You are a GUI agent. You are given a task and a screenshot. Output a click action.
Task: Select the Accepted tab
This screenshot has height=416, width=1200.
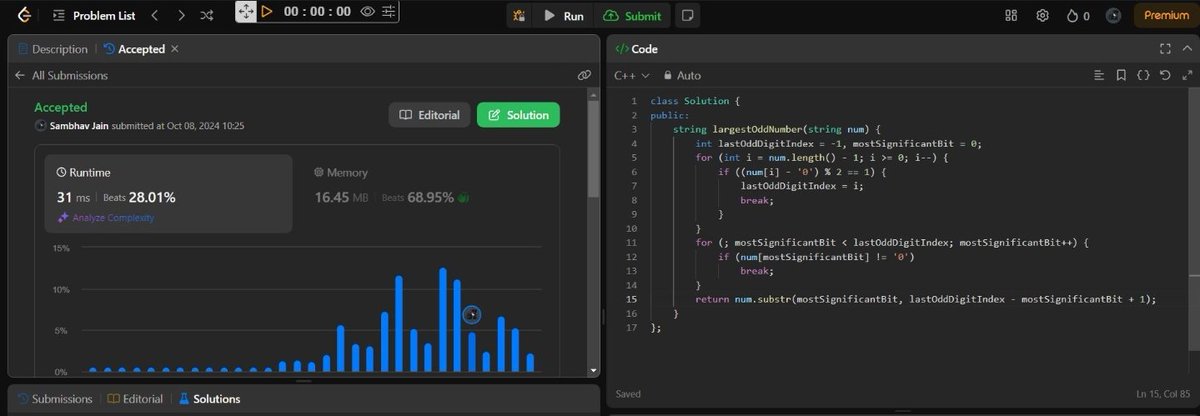click(x=133, y=48)
